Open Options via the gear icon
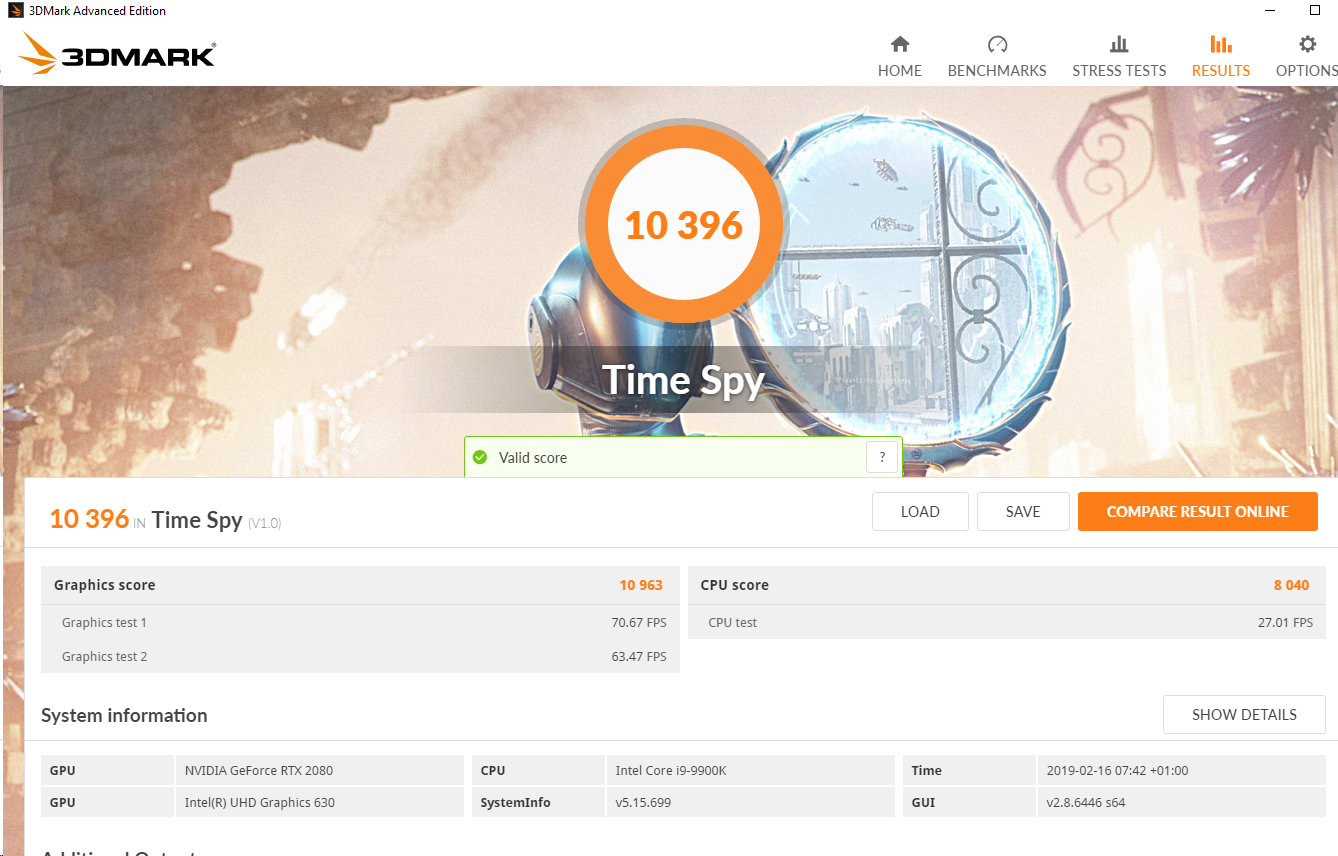Screen dimensions: 1338x856 (x=1307, y=45)
